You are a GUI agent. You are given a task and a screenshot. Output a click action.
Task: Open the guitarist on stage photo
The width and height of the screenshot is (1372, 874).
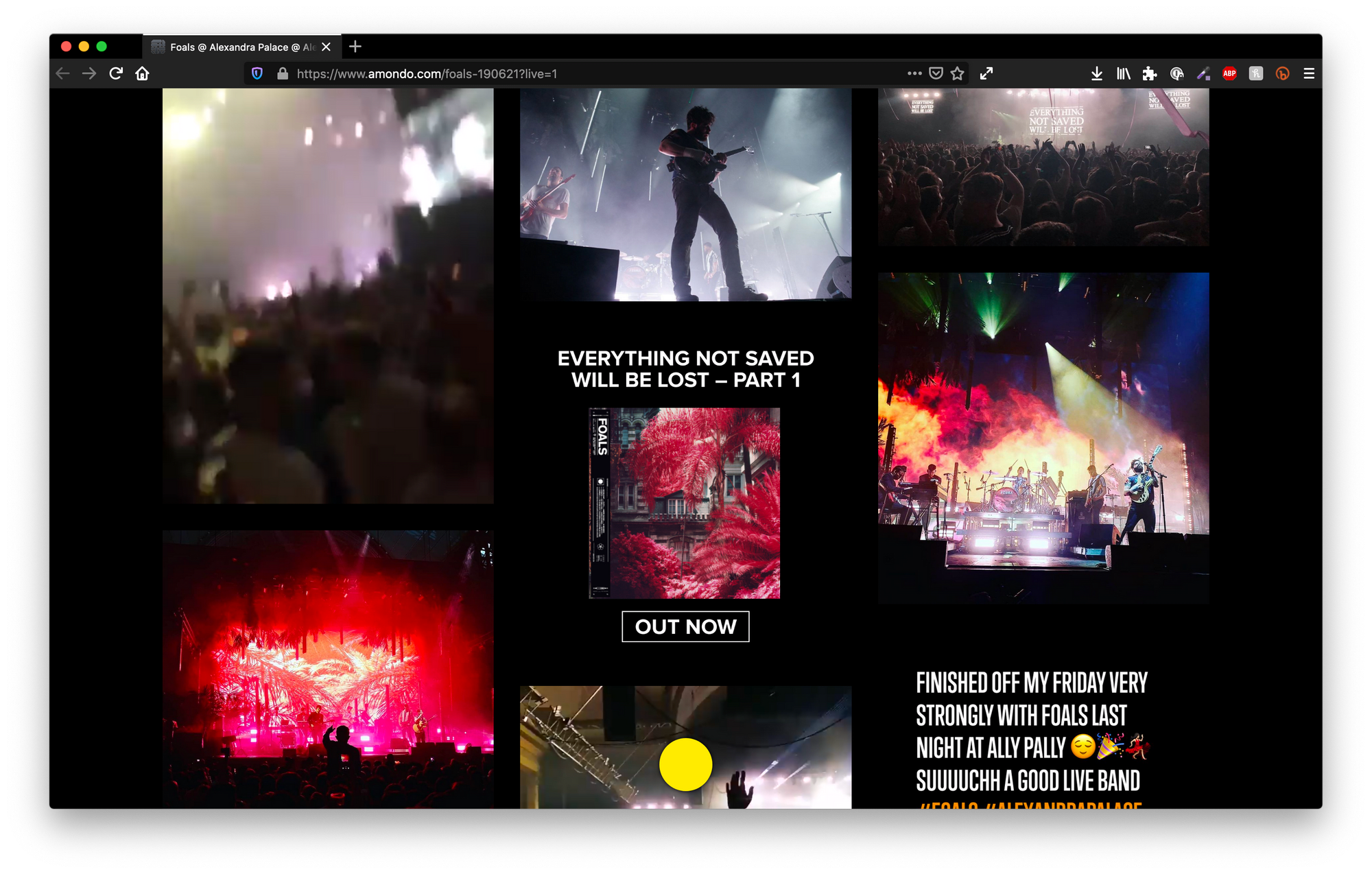pos(685,194)
